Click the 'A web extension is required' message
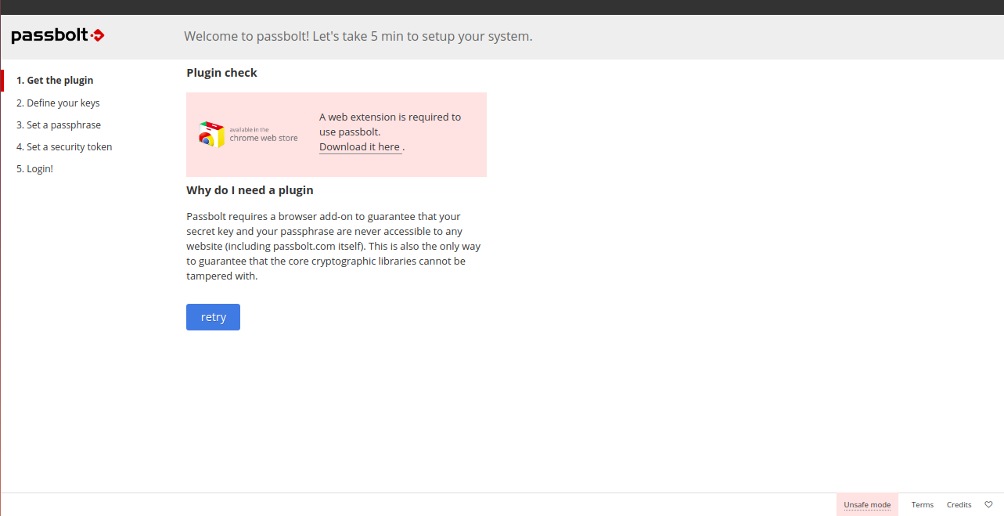Viewport: 1004px width, 516px height. click(390, 124)
